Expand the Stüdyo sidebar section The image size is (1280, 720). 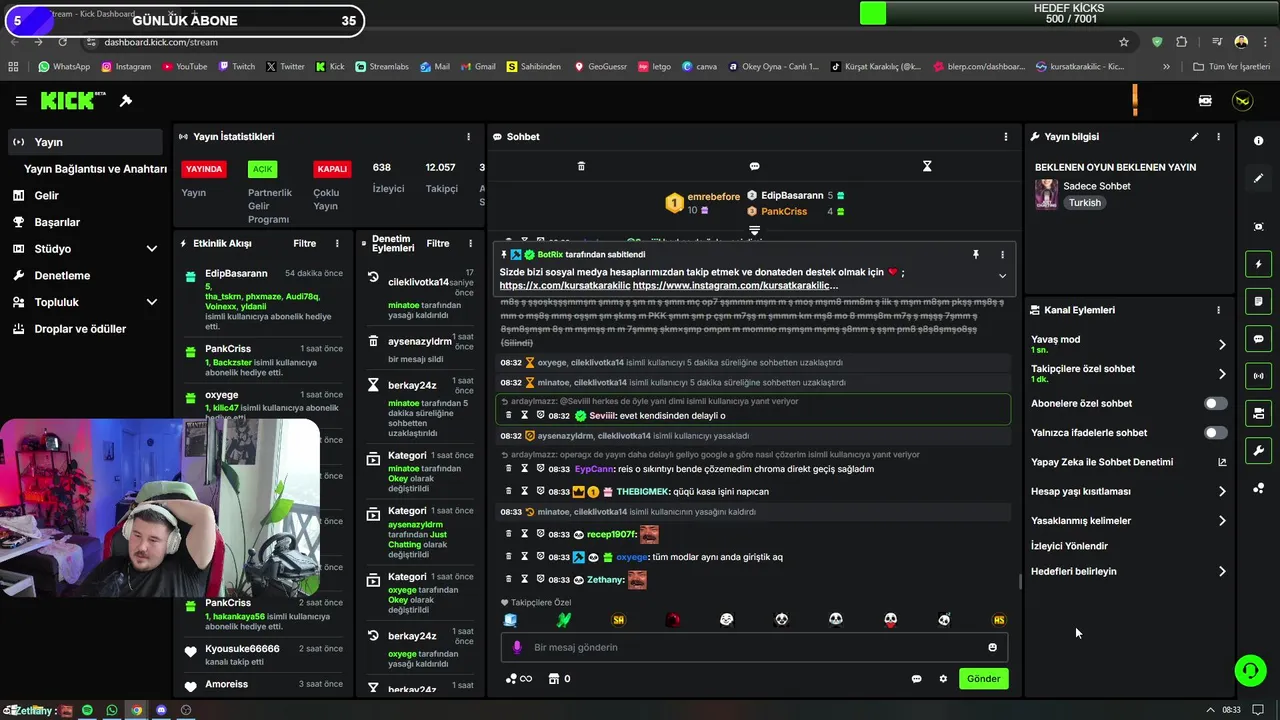(x=152, y=249)
